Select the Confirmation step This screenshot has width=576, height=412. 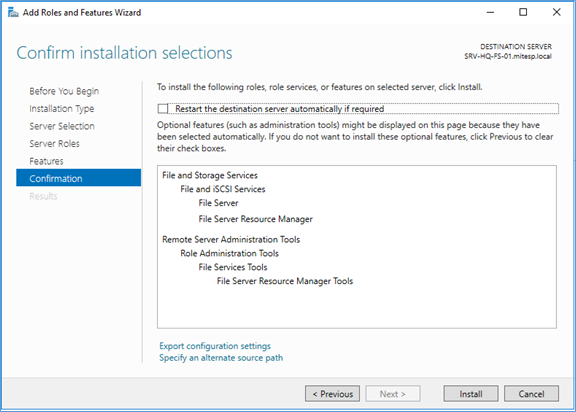(x=79, y=178)
